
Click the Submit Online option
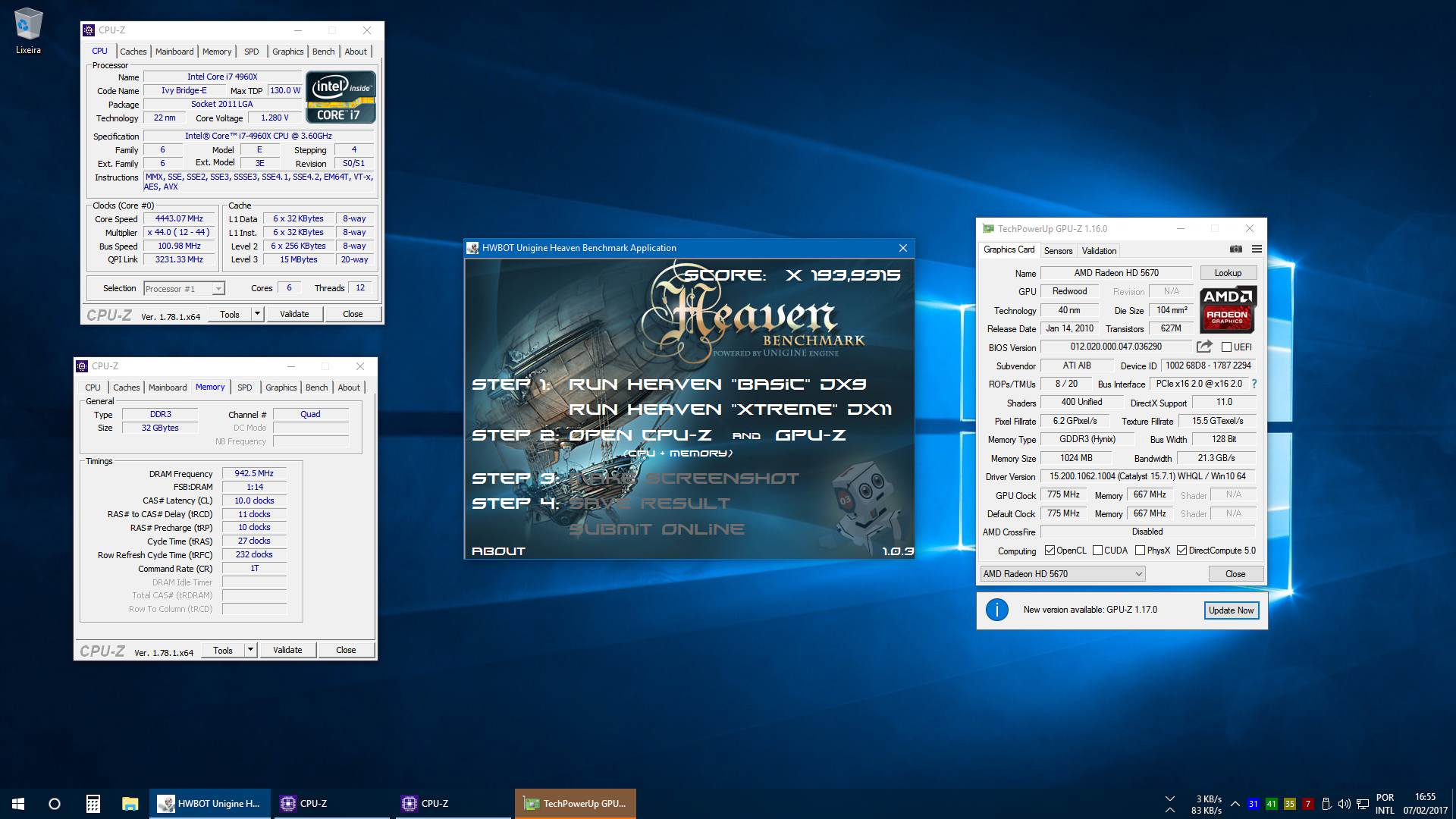(657, 529)
